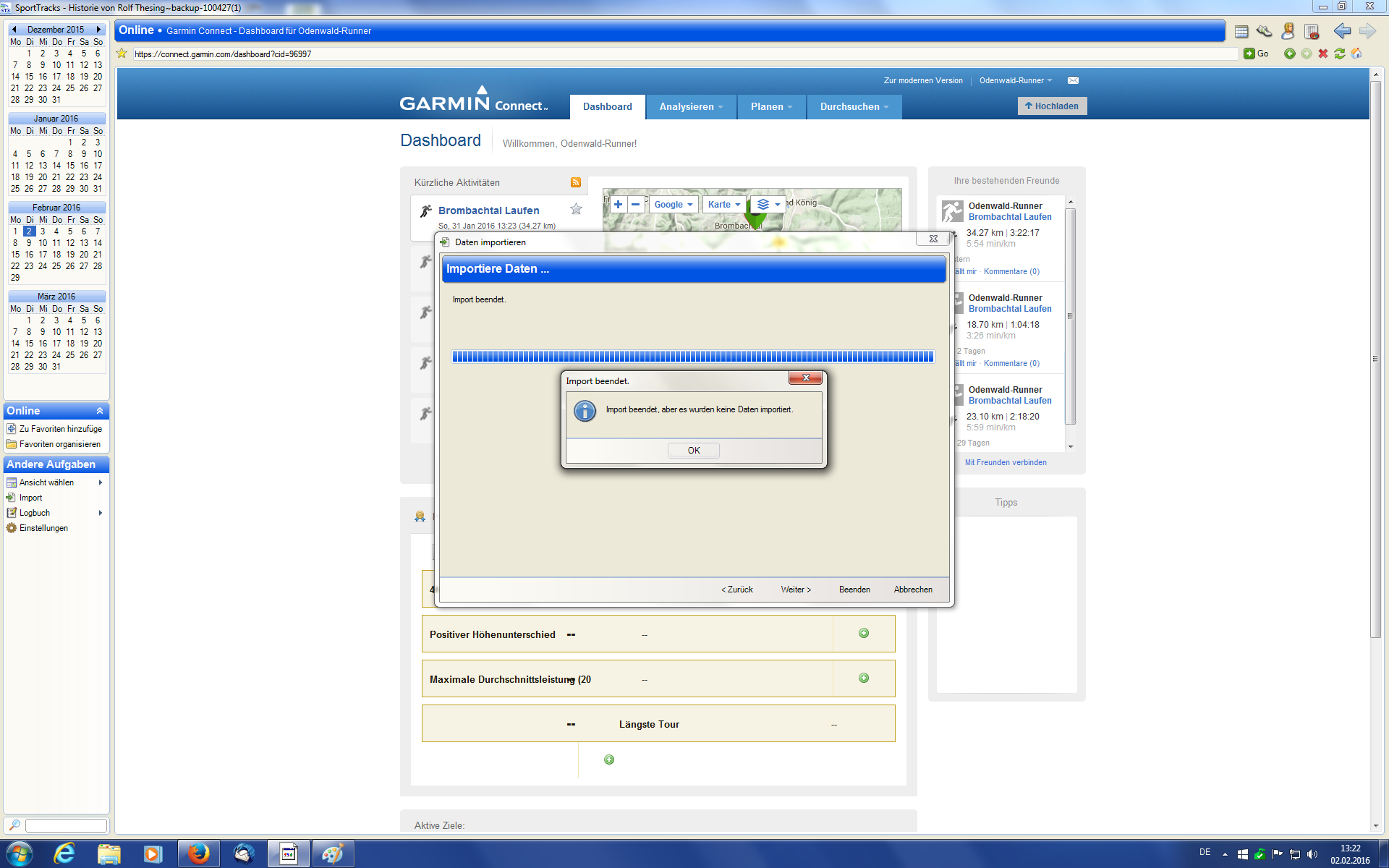Open the reports table icon
1389x868 pixels.
click(x=1311, y=31)
